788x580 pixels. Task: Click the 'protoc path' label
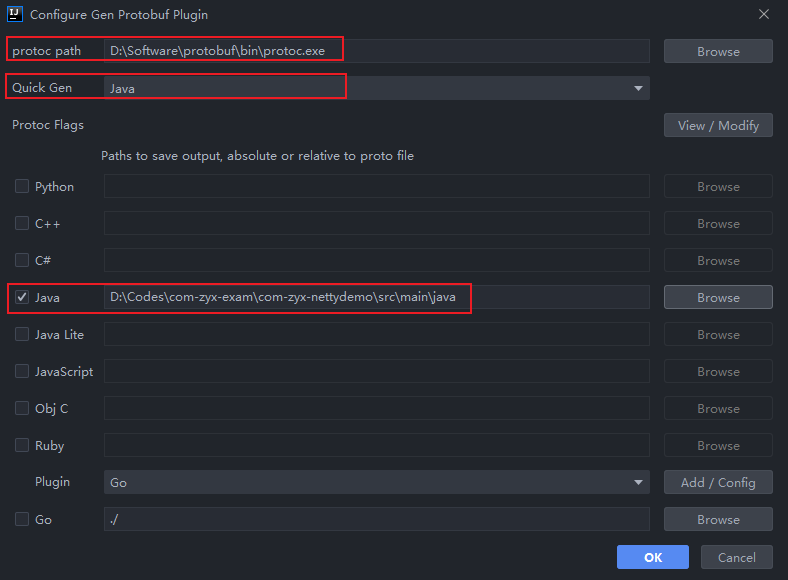(46, 51)
